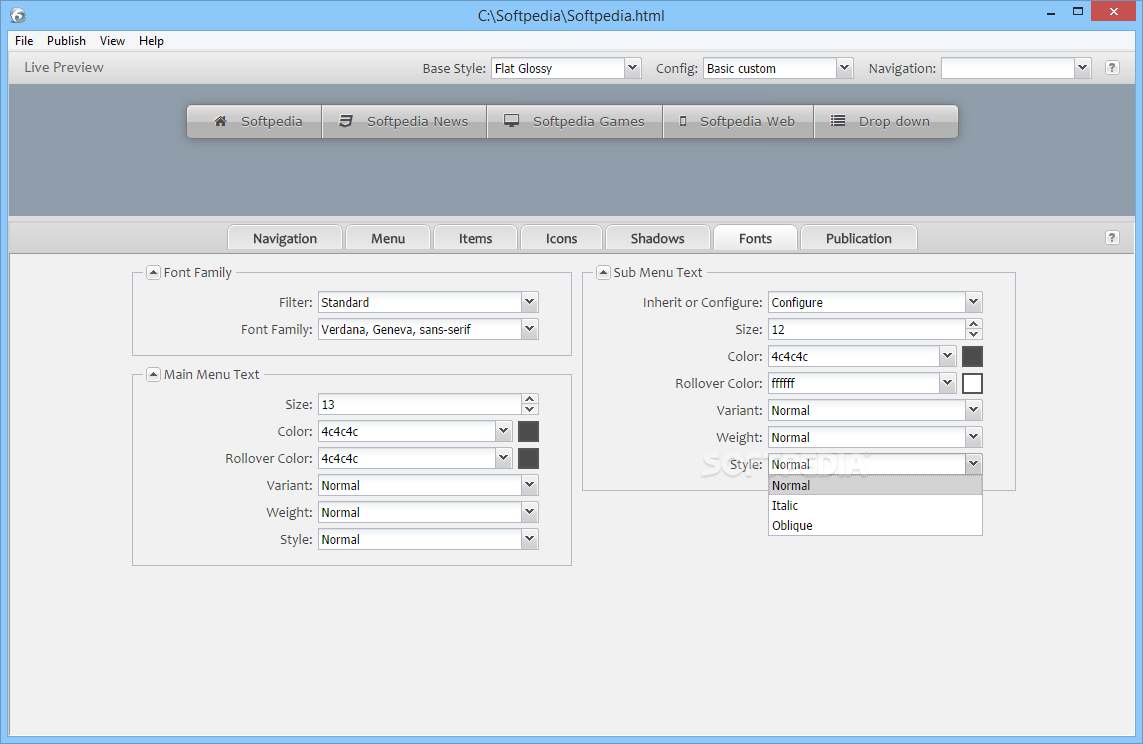Viewport: 1143px width, 744px height.
Task: Select Normal in the Style dropdown list
Action: click(875, 485)
